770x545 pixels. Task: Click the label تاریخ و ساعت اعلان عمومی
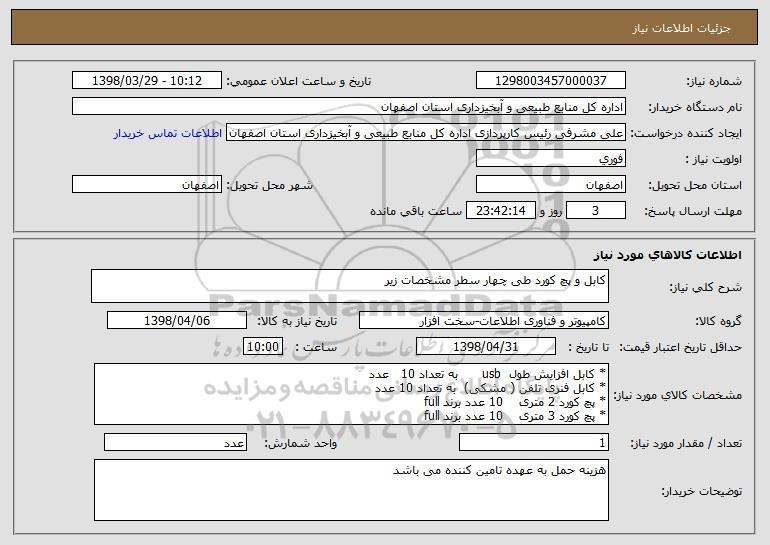[x=299, y=82]
